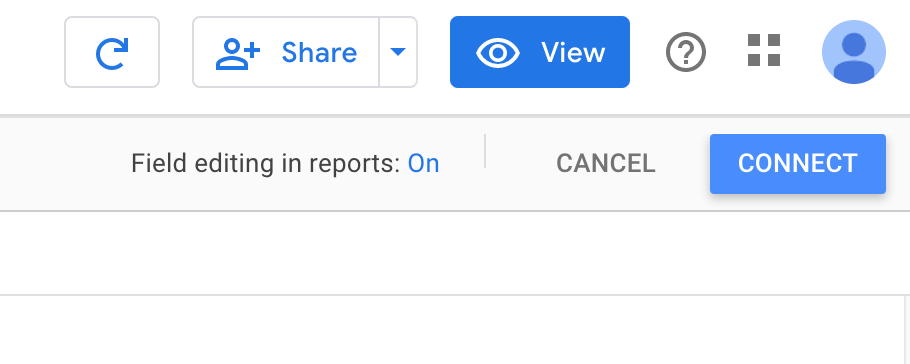
Task: Click the letters CEL in CANCEL
Action: [x=631, y=164]
